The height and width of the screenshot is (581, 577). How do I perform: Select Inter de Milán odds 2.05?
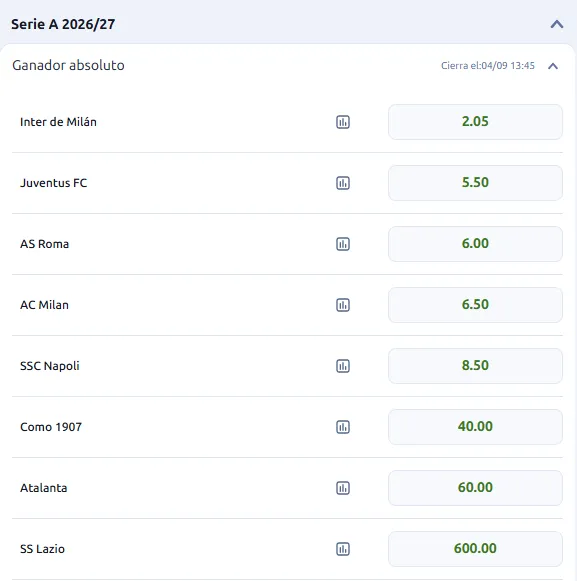coord(475,122)
